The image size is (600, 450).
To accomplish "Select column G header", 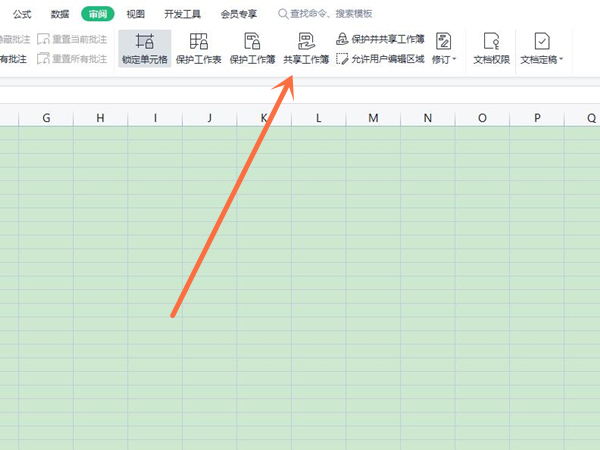I will [x=46, y=118].
